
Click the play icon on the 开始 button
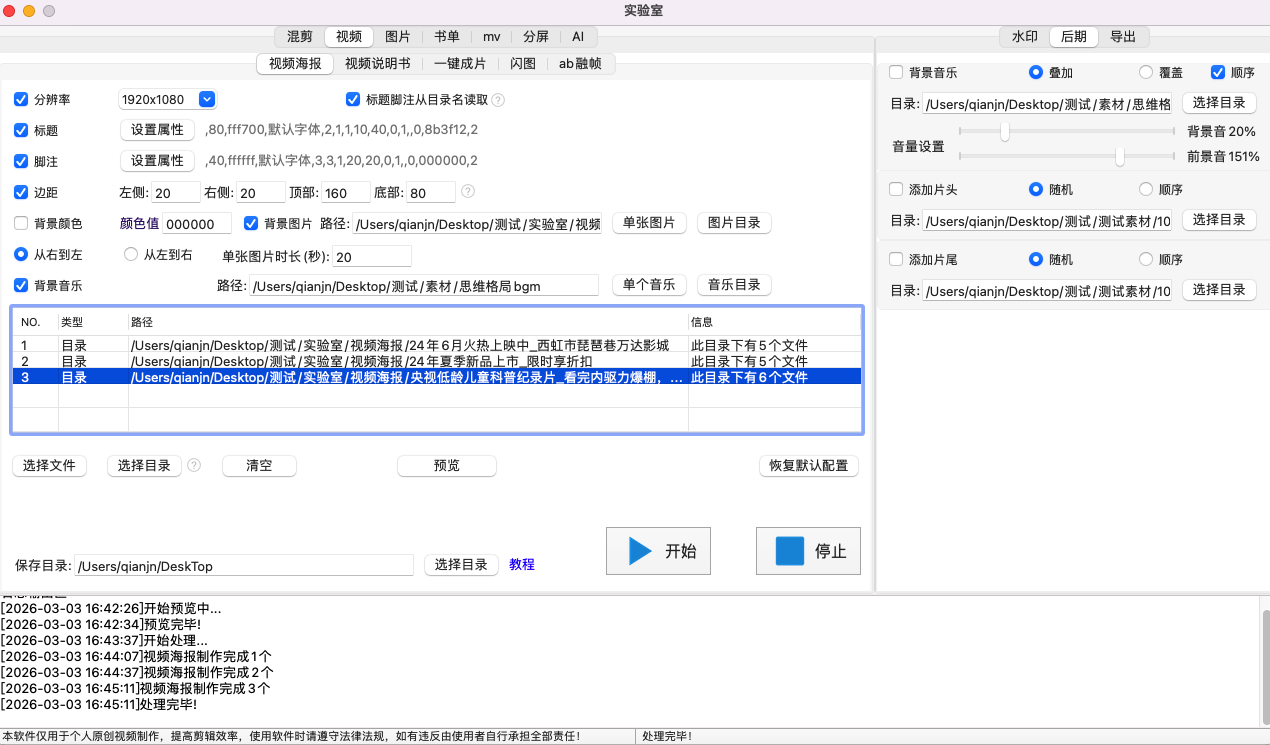point(638,550)
